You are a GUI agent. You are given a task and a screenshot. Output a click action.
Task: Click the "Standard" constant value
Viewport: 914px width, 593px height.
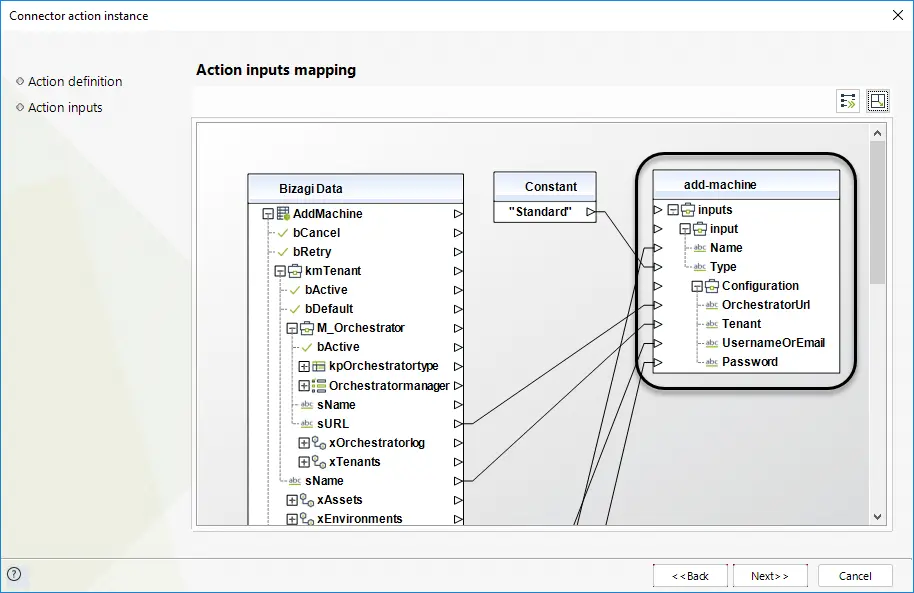(x=540, y=212)
